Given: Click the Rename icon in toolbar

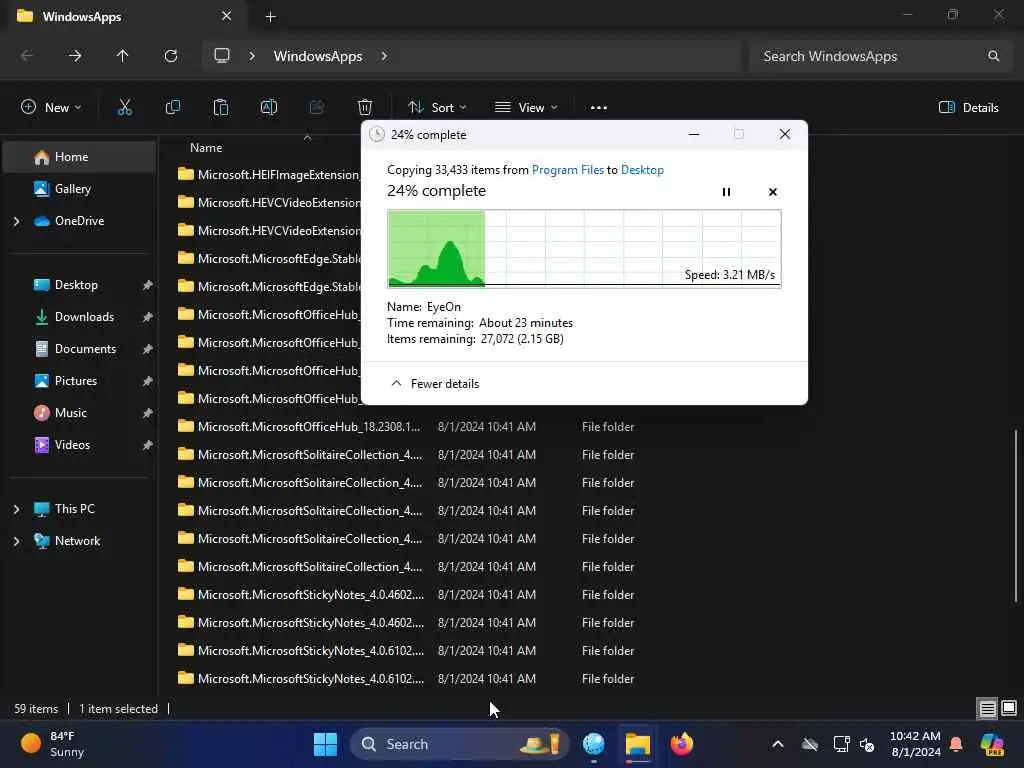Looking at the screenshot, I should 268,107.
